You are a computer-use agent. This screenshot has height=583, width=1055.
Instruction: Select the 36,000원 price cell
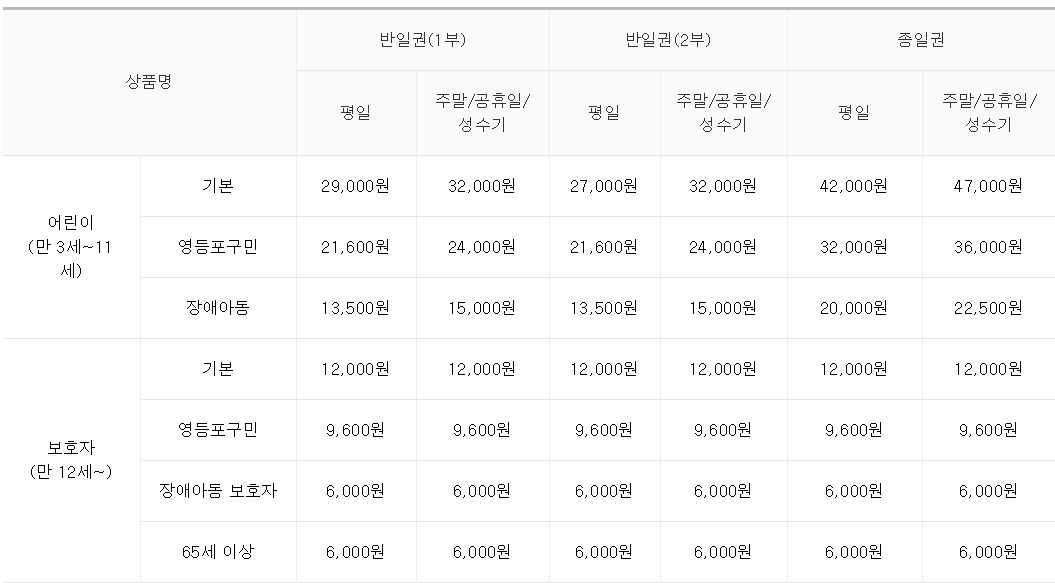(x=988, y=247)
